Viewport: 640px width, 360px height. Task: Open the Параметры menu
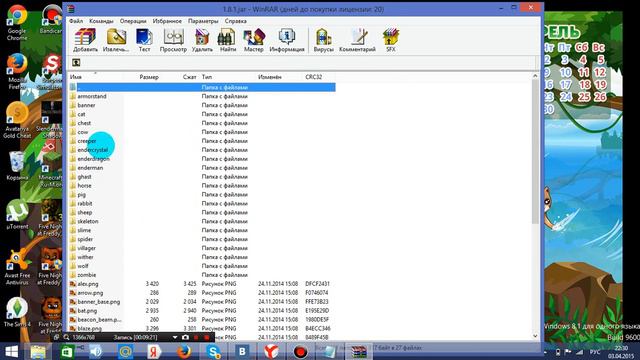pos(203,21)
